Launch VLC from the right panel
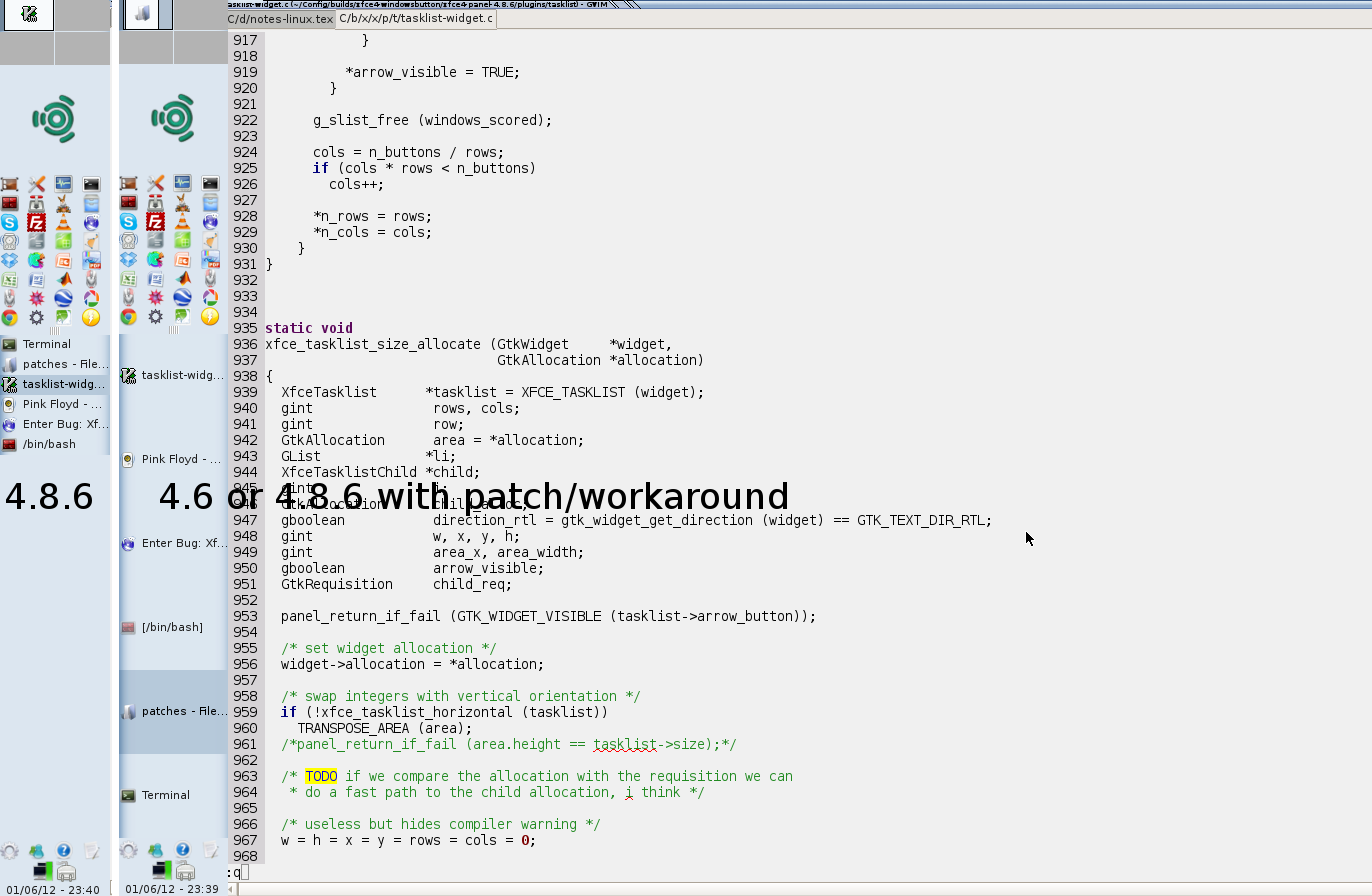The width and height of the screenshot is (1372, 896). pyautogui.click(x=183, y=222)
